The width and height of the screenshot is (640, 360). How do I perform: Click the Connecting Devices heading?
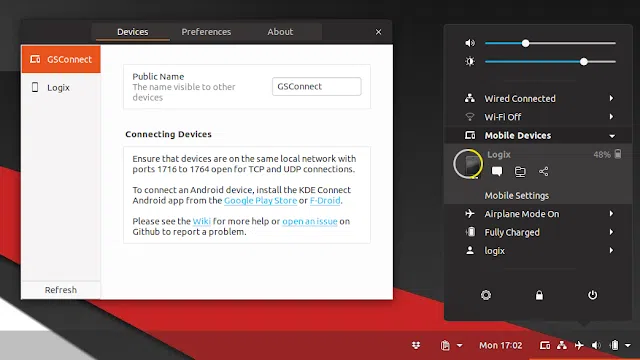(x=168, y=134)
